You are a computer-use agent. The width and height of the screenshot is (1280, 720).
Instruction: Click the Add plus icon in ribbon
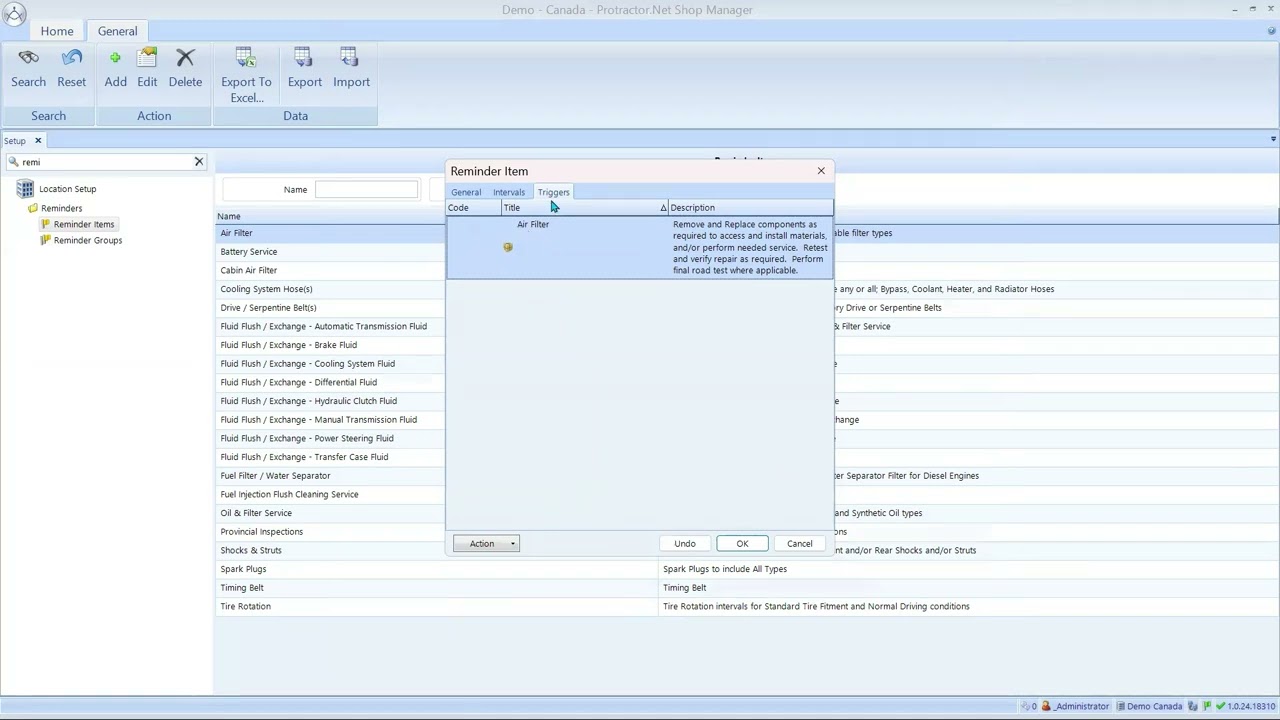(x=115, y=58)
